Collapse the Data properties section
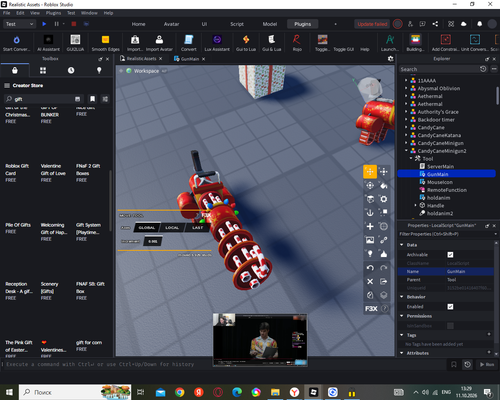This screenshot has height=400, width=500. [402, 245]
